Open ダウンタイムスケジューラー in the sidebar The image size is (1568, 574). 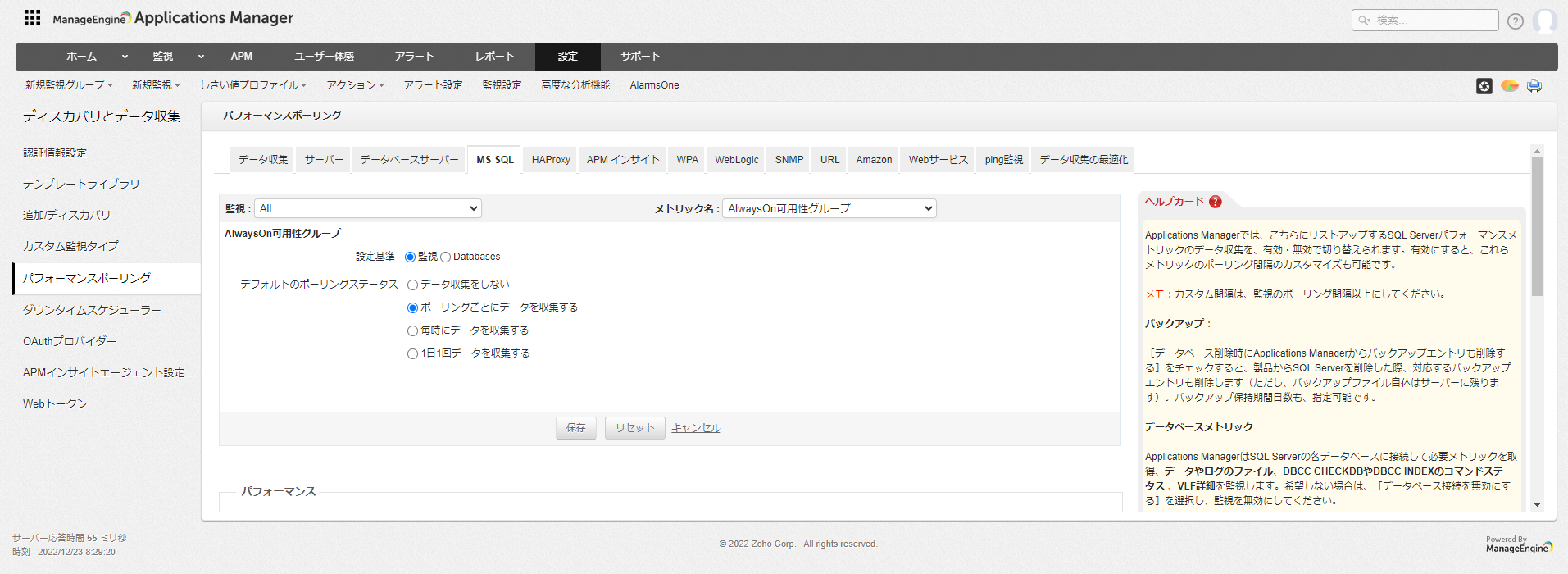coord(92,310)
